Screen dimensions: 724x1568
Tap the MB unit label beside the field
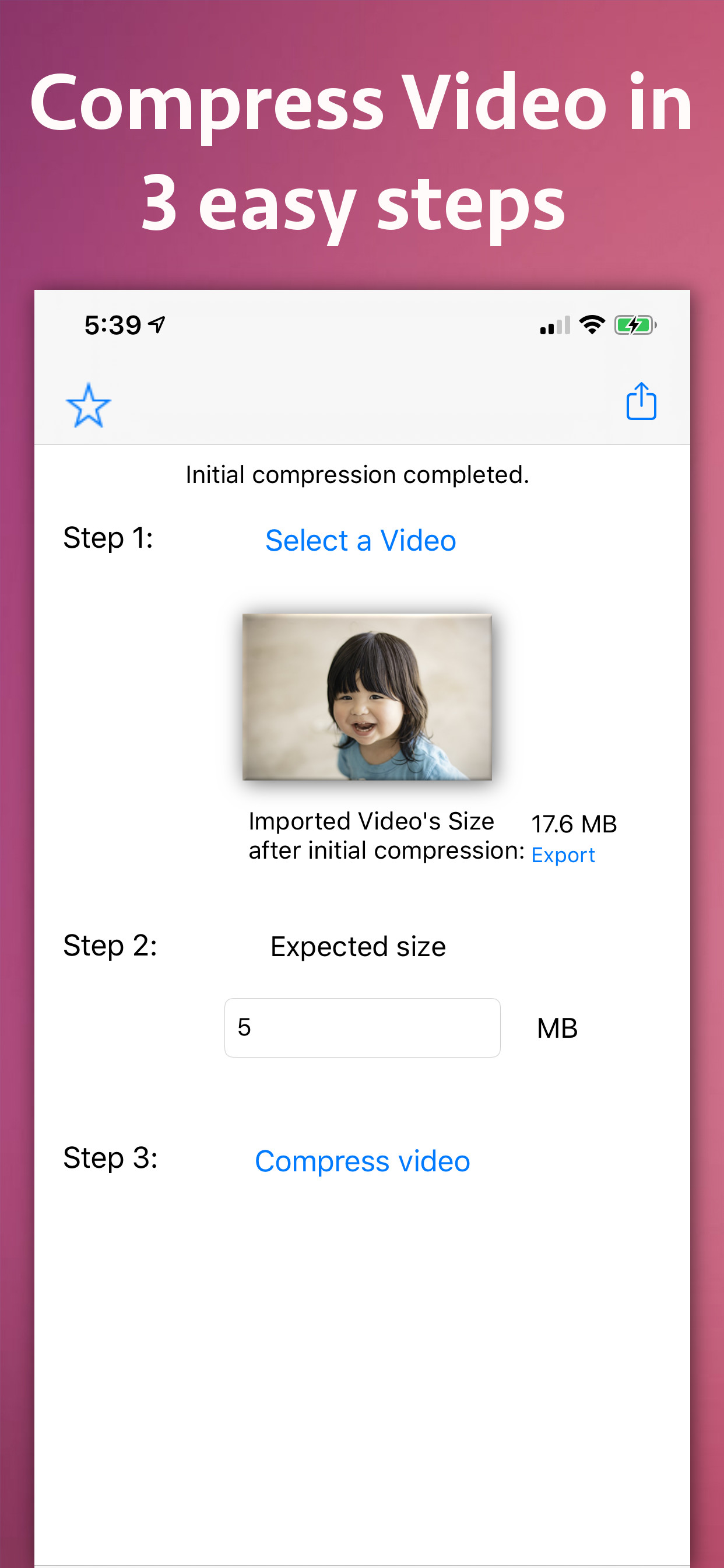point(557,1028)
